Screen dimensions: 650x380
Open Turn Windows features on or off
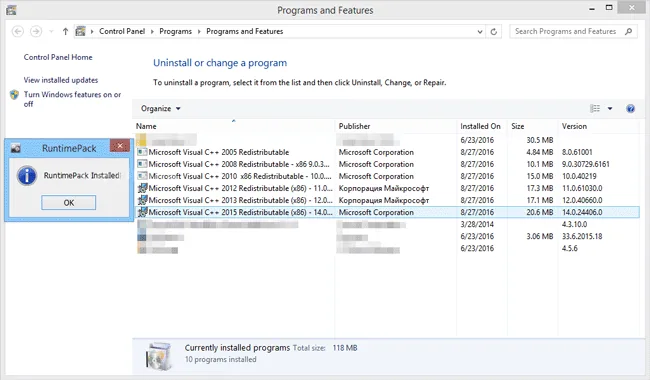(x=73, y=99)
